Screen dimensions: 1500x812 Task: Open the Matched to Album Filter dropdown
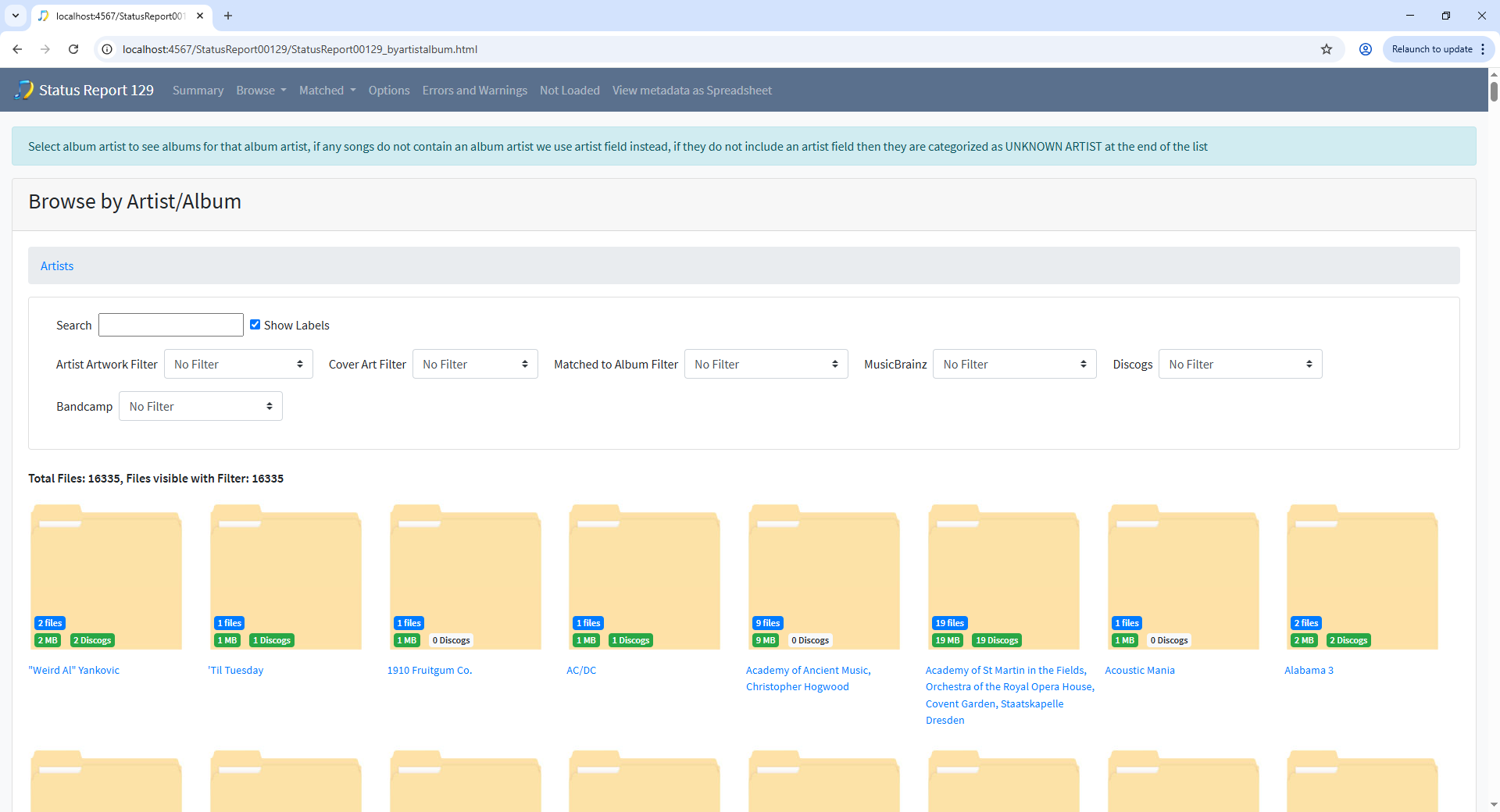766,364
